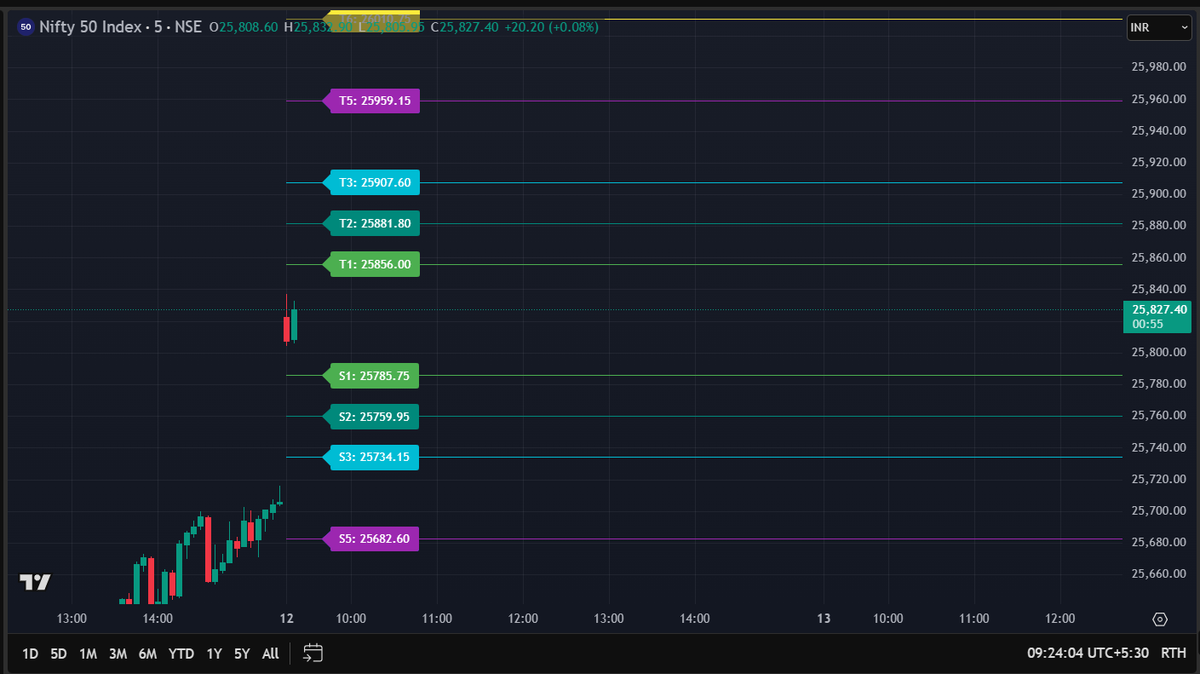The height and width of the screenshot is (674, 1200).
Task: Click the 25,660.00 price axis label
Action: click(x=1158, y=574)
